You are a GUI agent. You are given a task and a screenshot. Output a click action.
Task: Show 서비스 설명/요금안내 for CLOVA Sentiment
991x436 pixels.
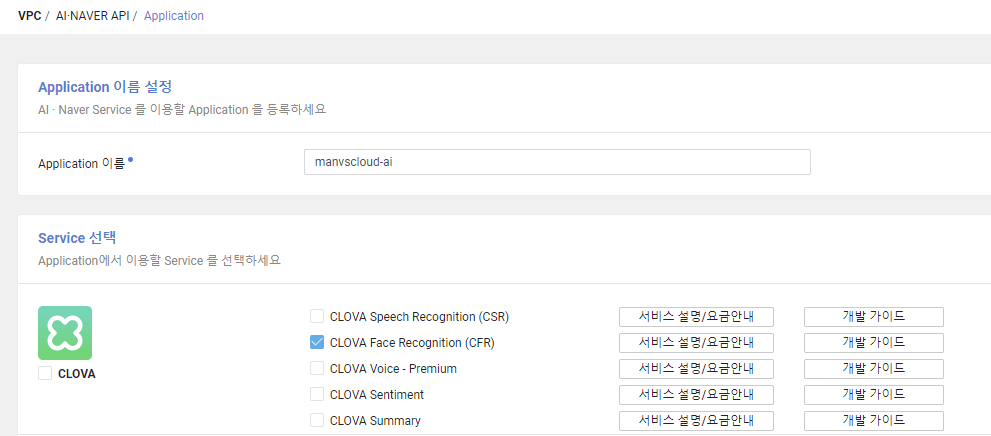[x=696, y=395]
